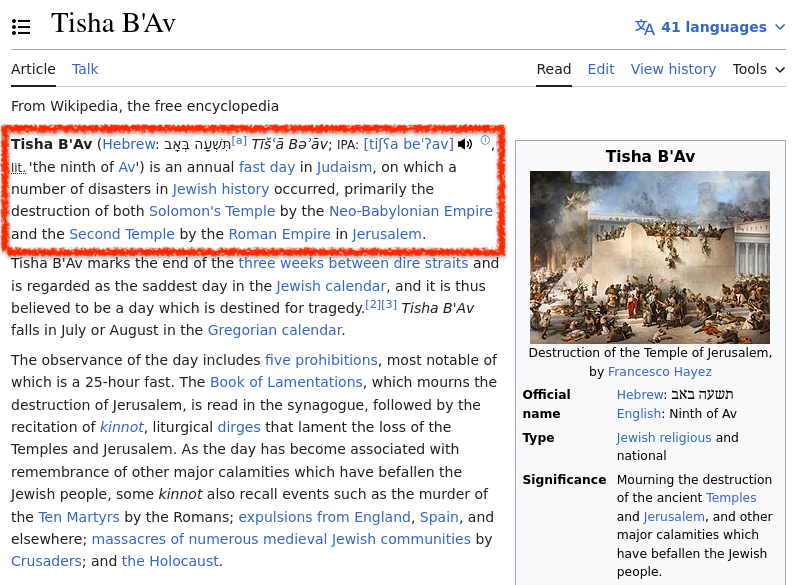Open the table of contents sidebar icon
Image resolution: width=798 pixels, height=585 pixels.
click(21, 27)
